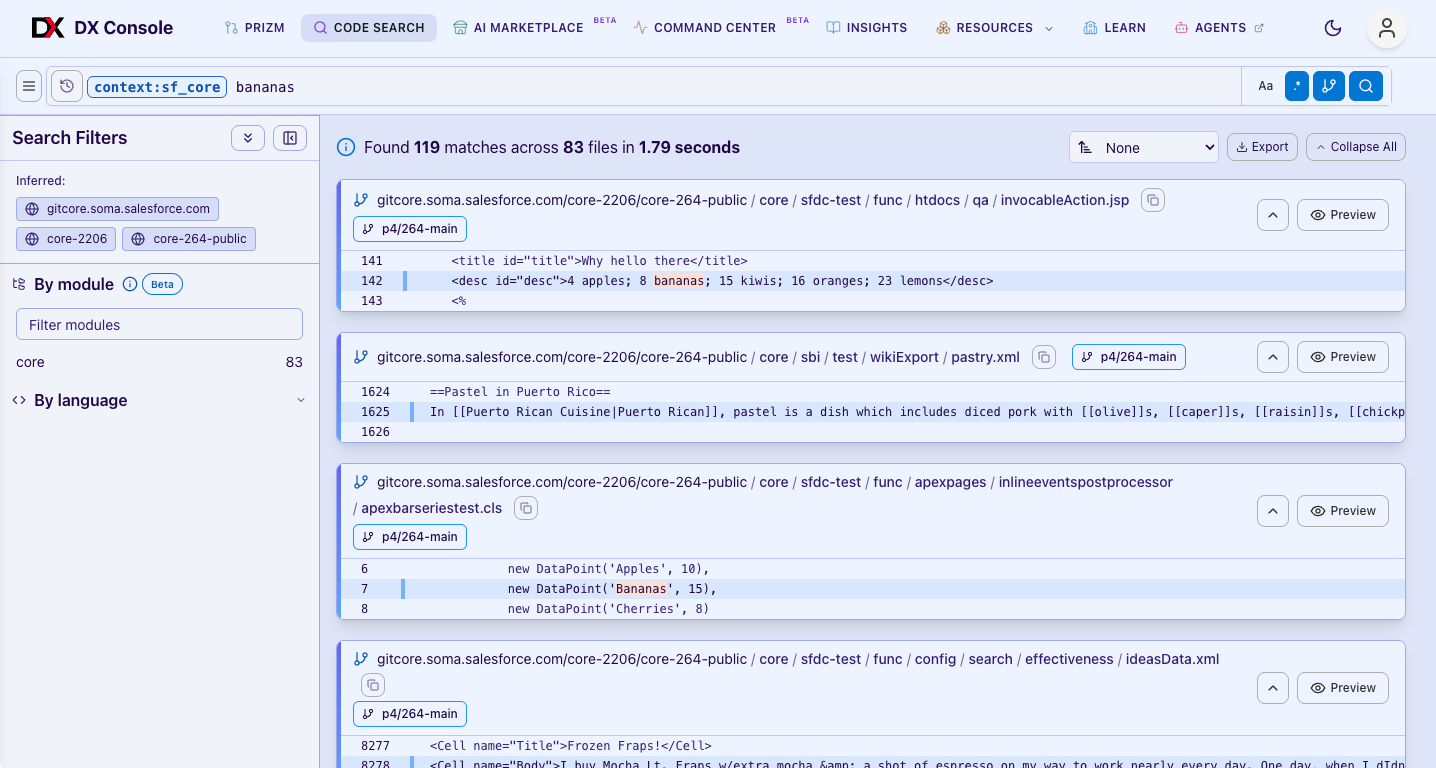Preview pastry.xml file
The width and height of the screenshot is (1436, 768).
[x=1343, y=357]
